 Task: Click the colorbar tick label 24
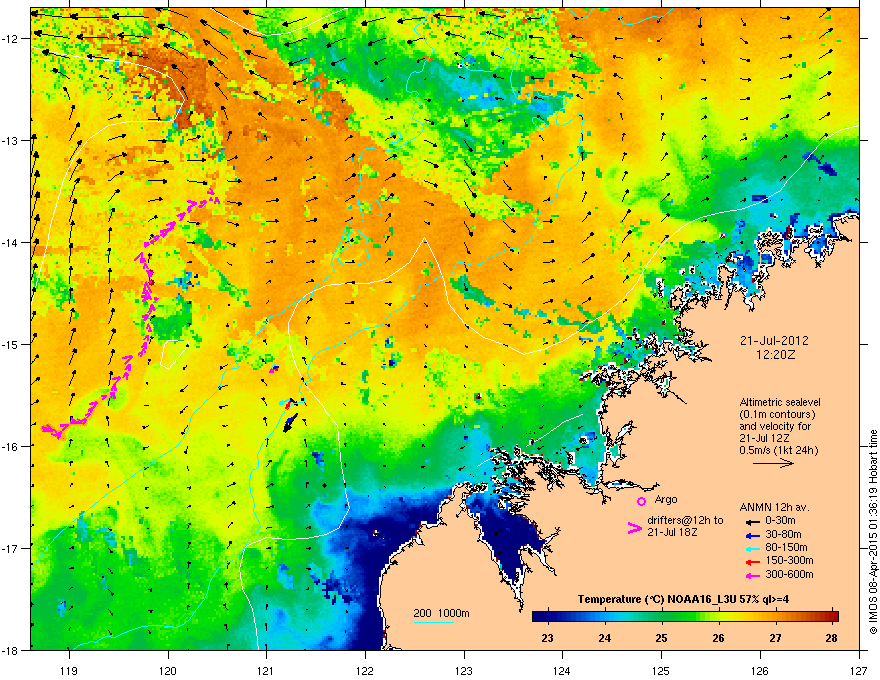tap(604, 638)
